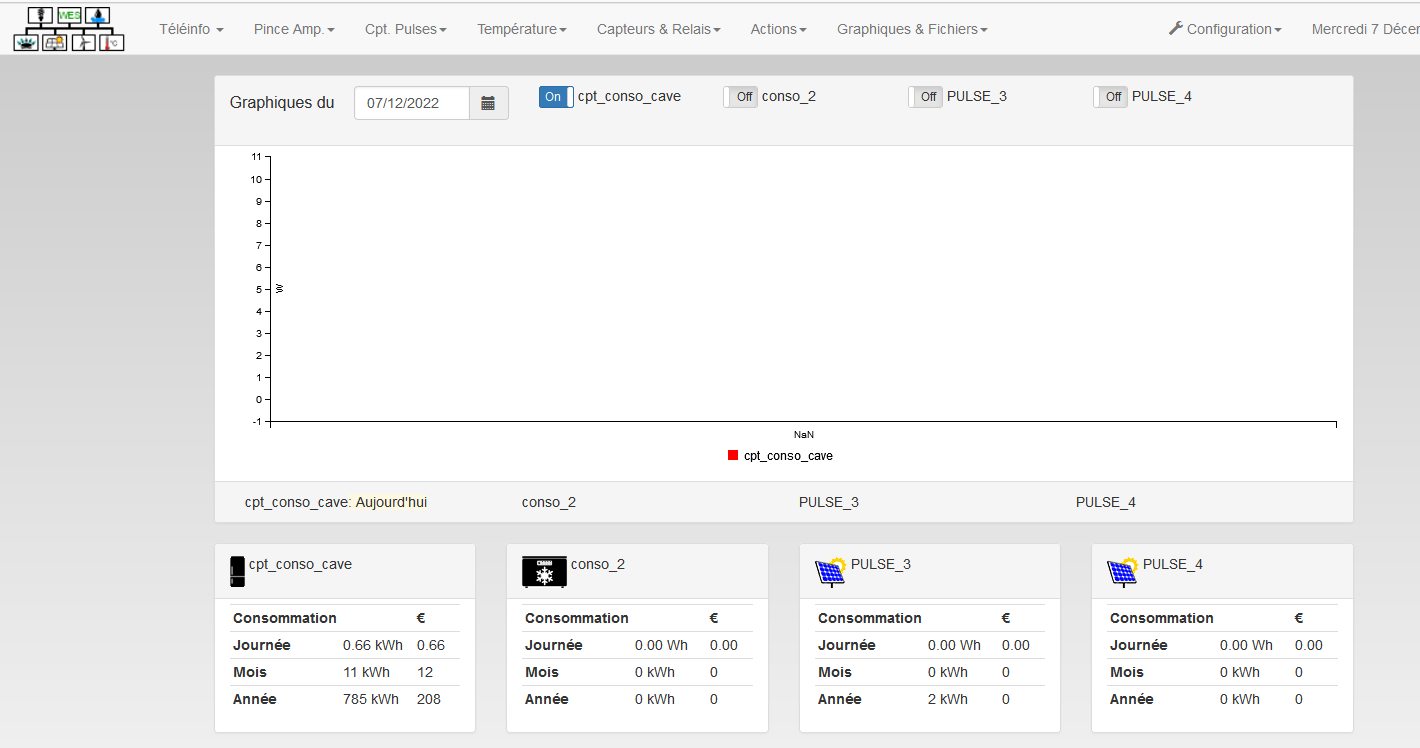Turn off the cpt_conso_cave graph toggle
This screenshot has width=1420, height=748.
556,97
